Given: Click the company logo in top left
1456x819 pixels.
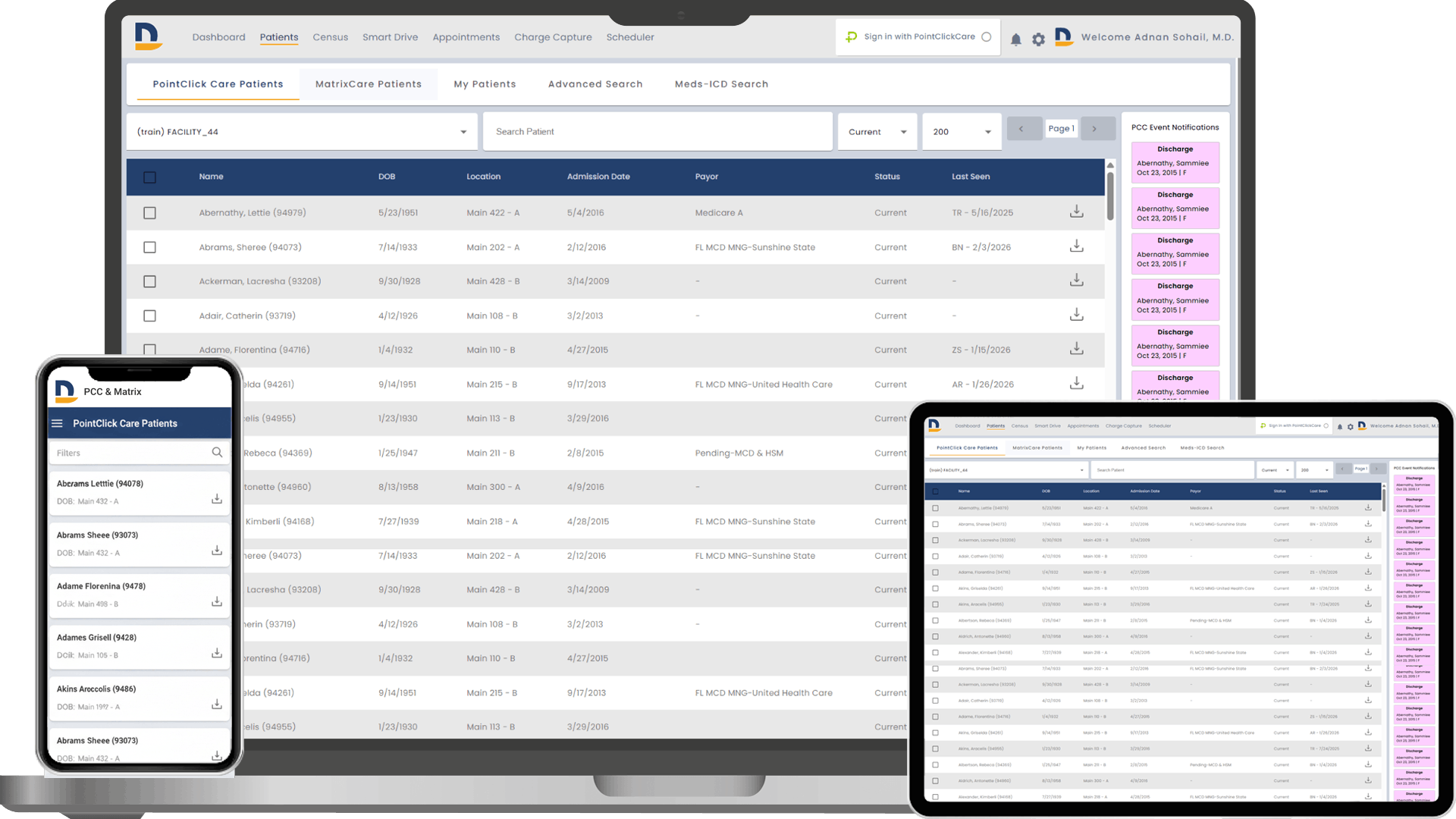Looking at the screenshot, I should 149,36.
